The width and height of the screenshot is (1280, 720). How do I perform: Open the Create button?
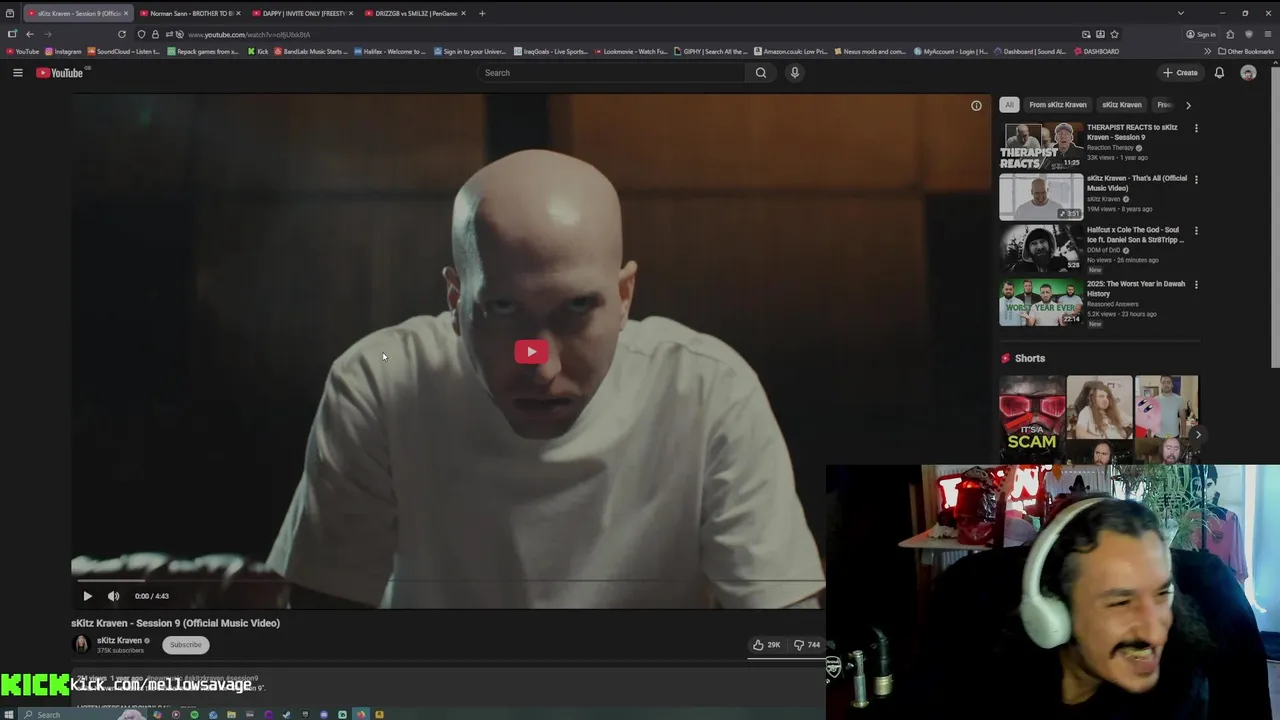pyautogui.click(x=1180, y=73)
